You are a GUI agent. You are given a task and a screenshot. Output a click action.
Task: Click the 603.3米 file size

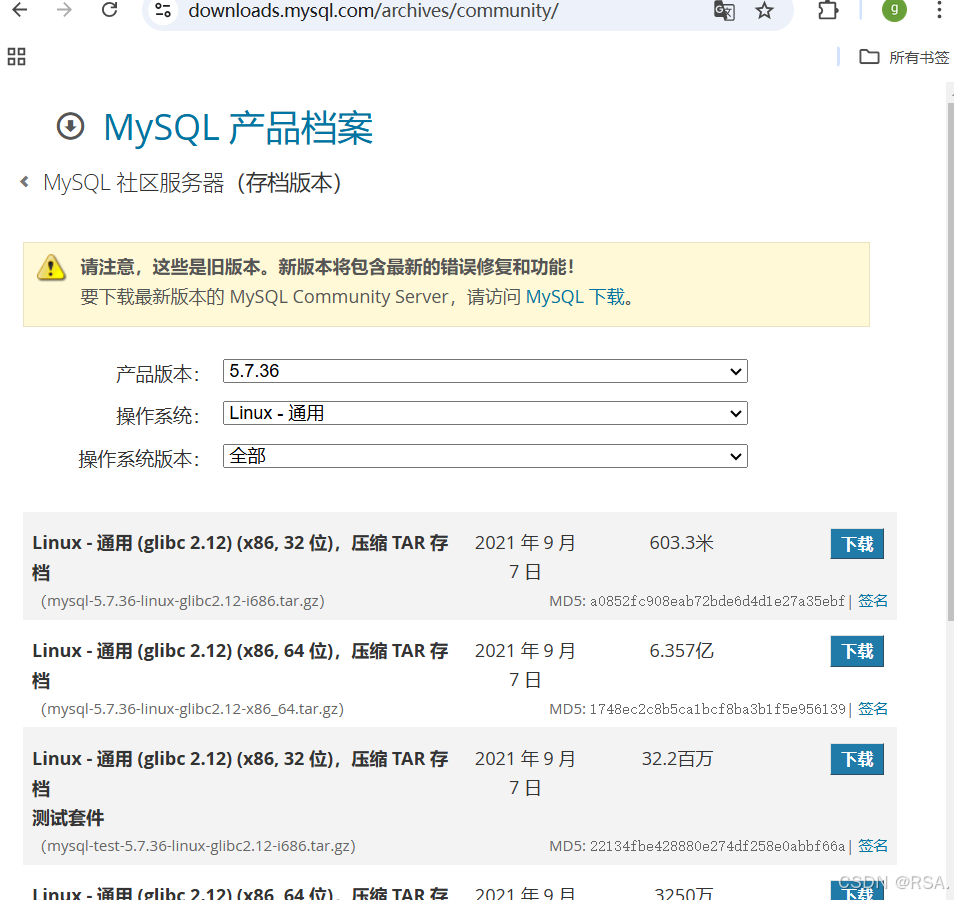point(681,543)
